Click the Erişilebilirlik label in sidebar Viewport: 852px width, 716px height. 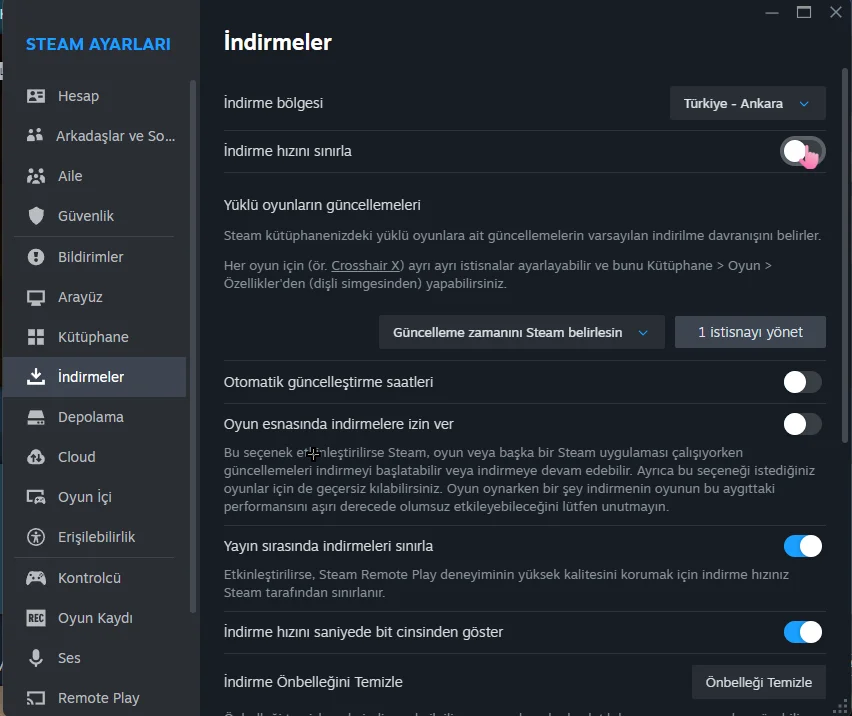click(97, 537)
